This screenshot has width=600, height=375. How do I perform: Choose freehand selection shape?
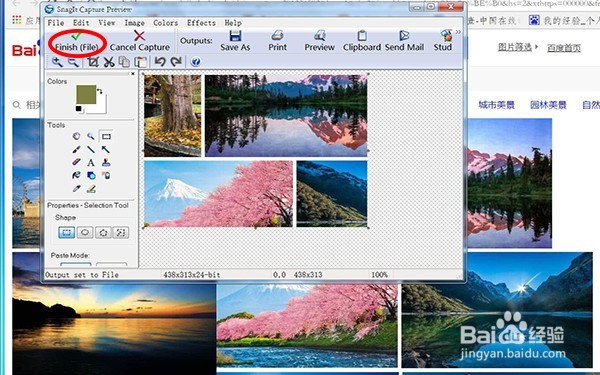[x=121, y=232]
